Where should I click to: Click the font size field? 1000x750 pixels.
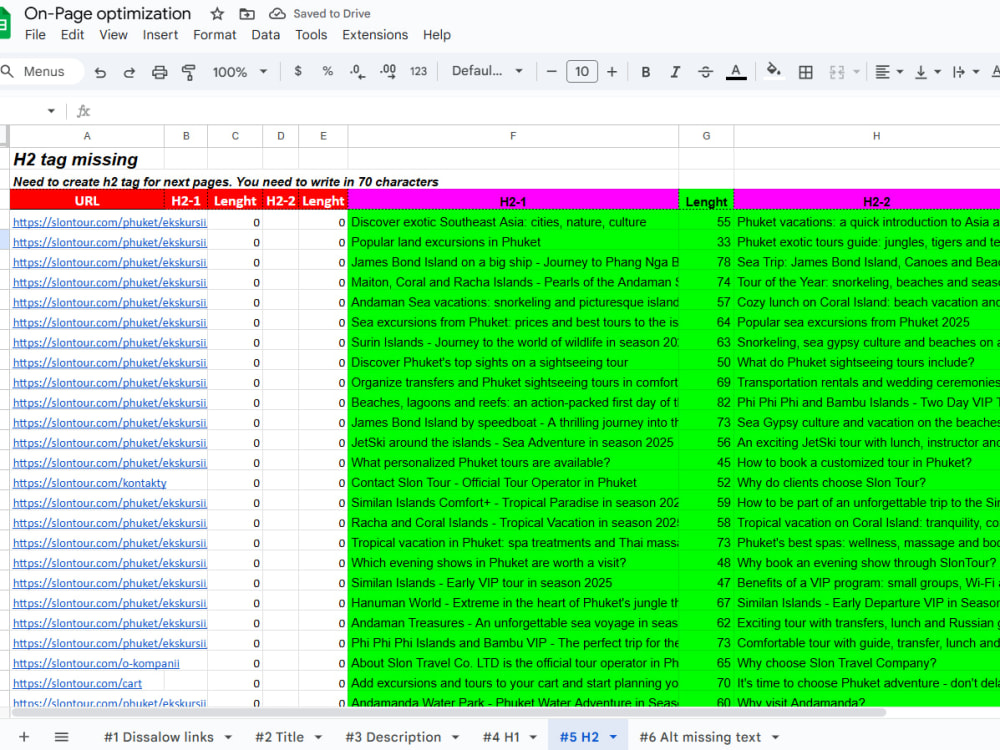[x=582, y=71]
